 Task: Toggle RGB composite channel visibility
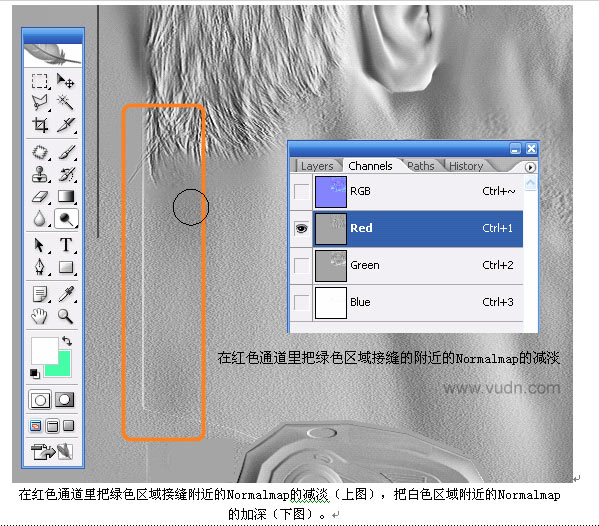click(x=301, y=191)
